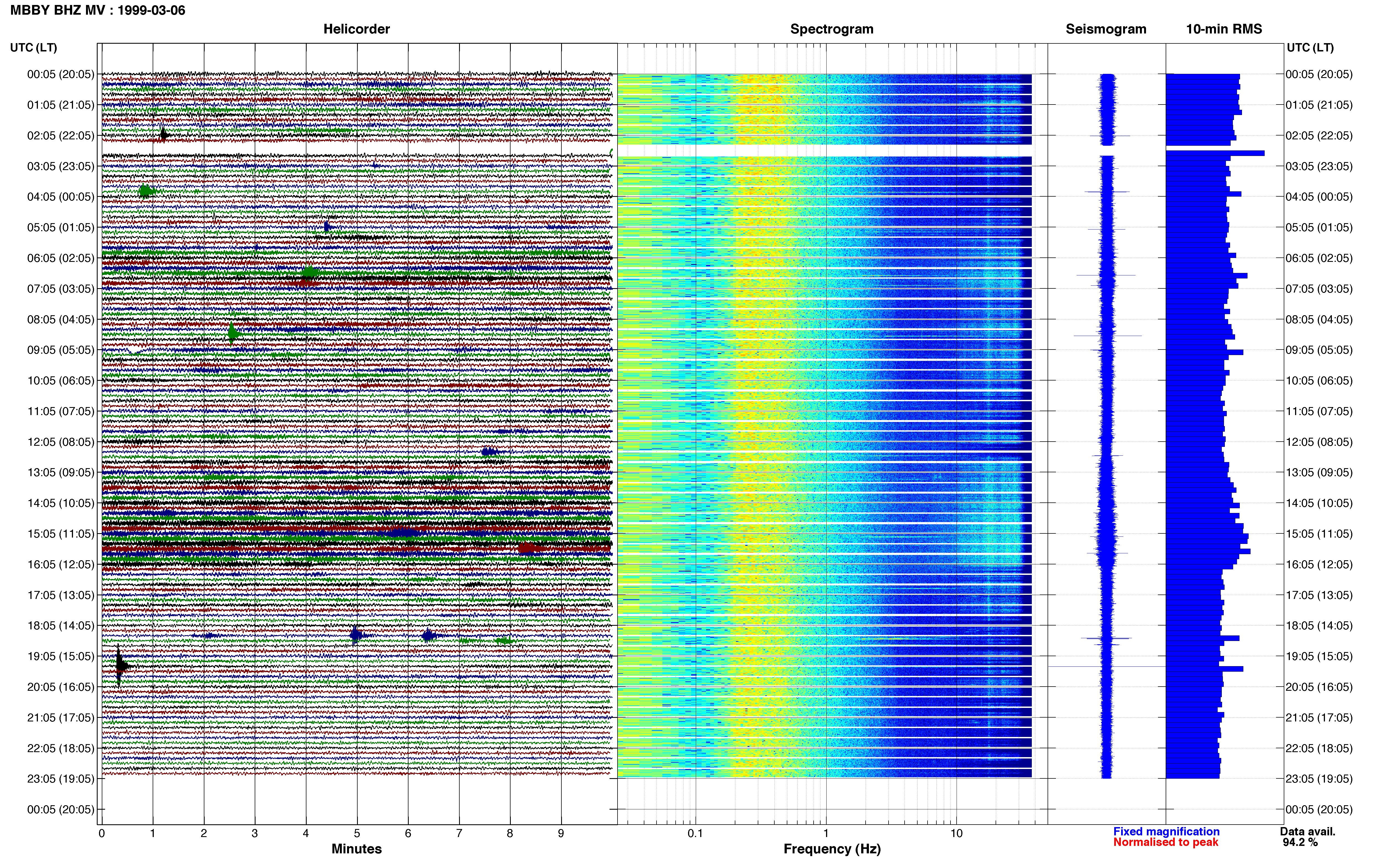Click the left '00:05 (20:05)' label at top

(x=60, y=74)
